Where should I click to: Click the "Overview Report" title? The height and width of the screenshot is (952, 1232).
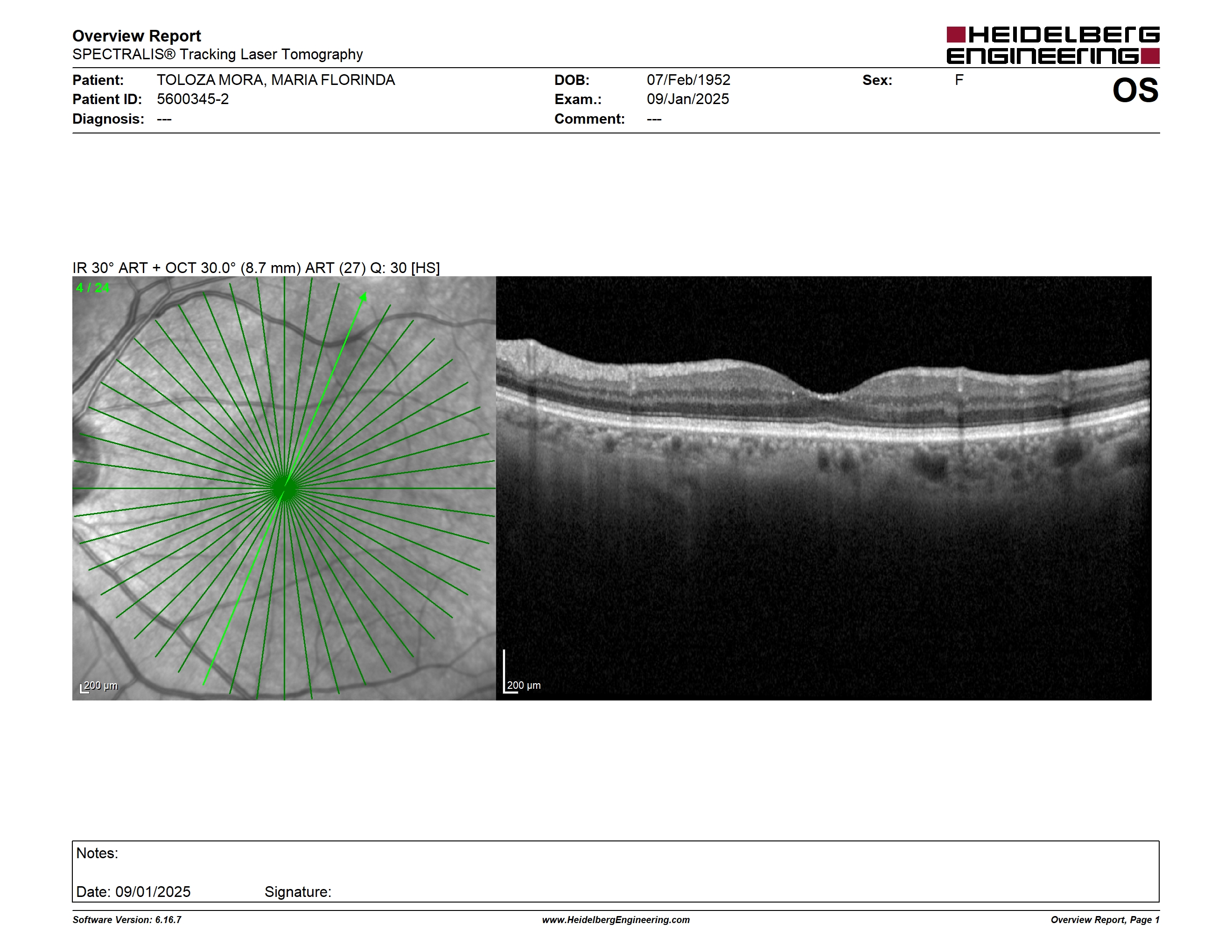pos(137,36)
